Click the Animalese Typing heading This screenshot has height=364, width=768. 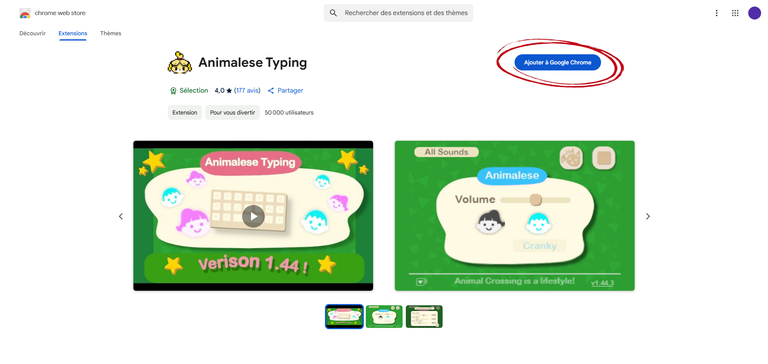pyautogui.click(x=252, y=63)
